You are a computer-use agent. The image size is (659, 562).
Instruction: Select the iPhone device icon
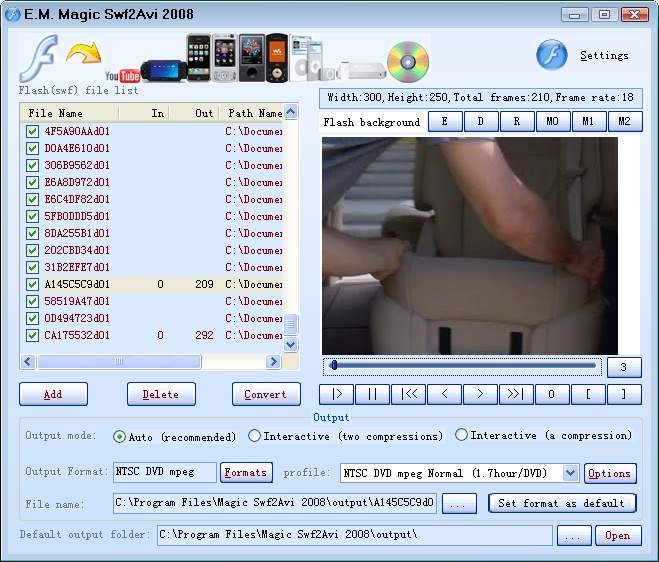point(198,58)
